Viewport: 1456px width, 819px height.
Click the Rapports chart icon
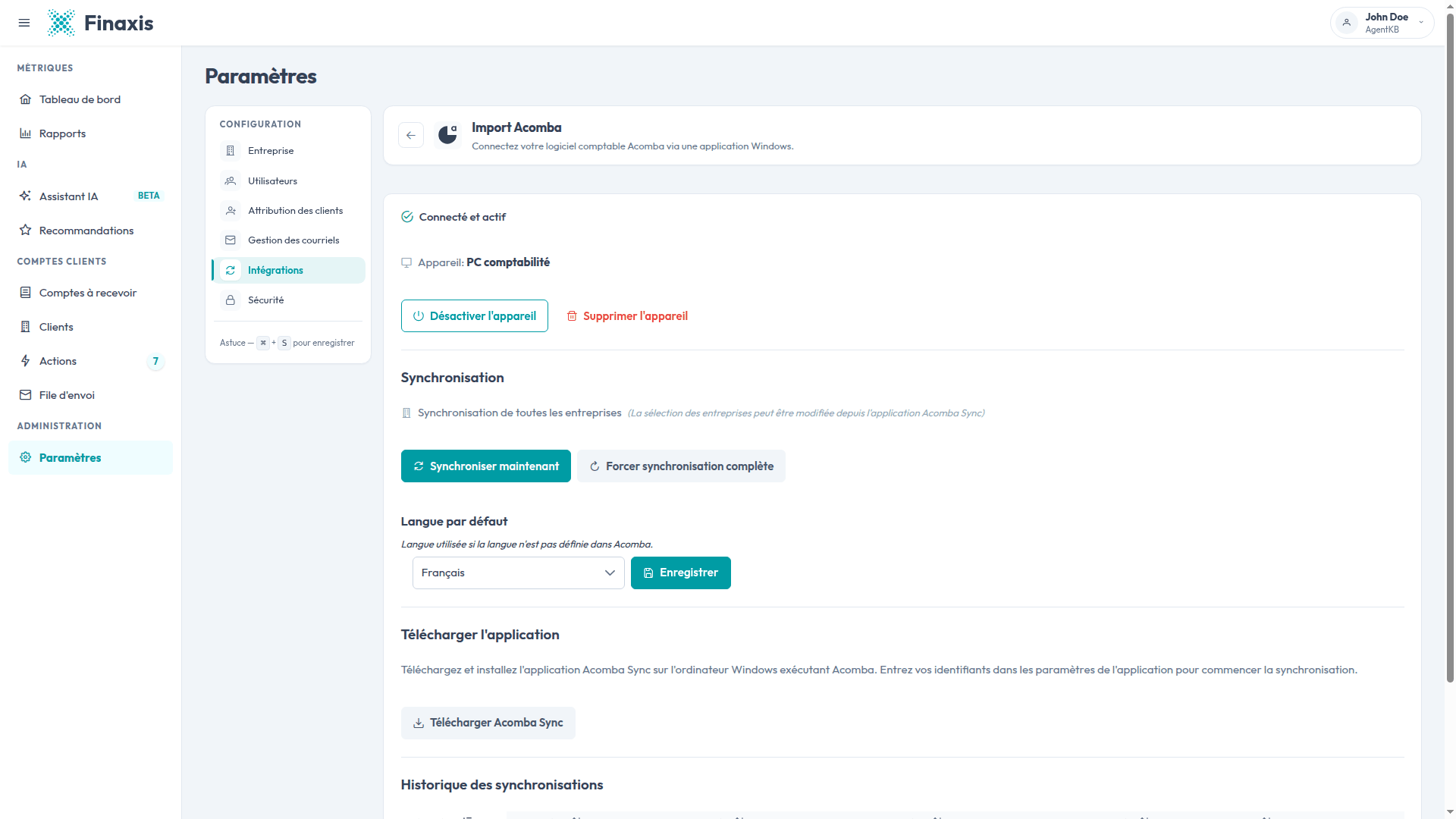(26, 133)
